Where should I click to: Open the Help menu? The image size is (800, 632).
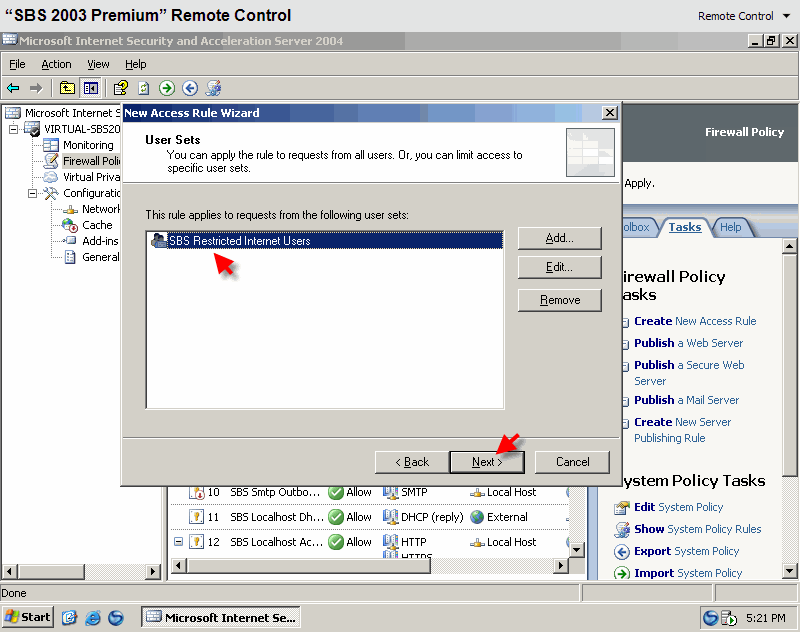[x=136, y=64]
